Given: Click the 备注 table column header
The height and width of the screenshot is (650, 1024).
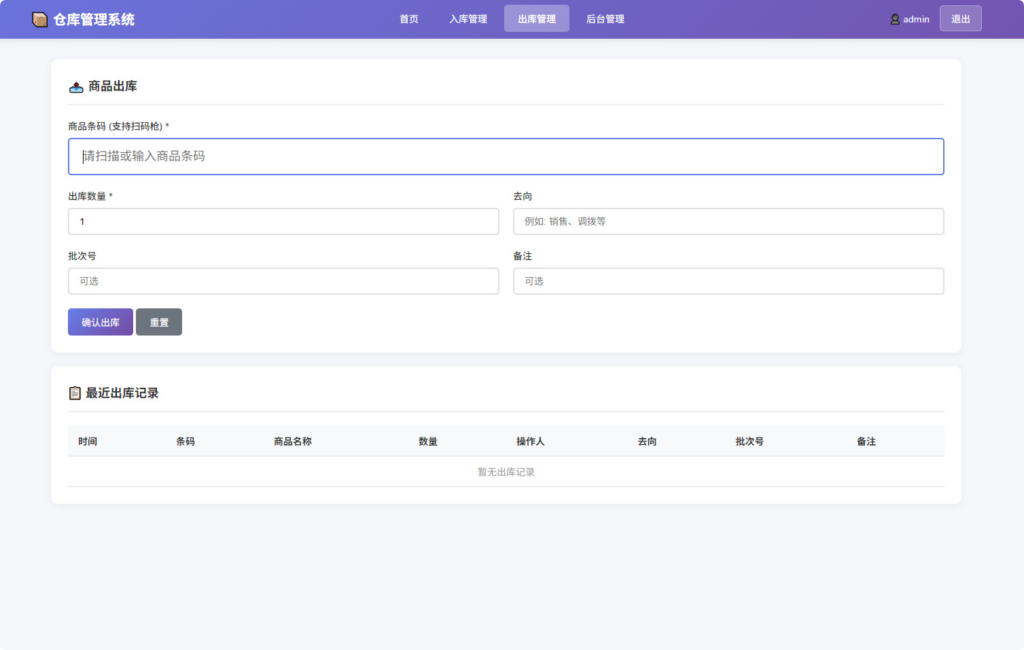Looking at the screenshot, I should point(866,442).
